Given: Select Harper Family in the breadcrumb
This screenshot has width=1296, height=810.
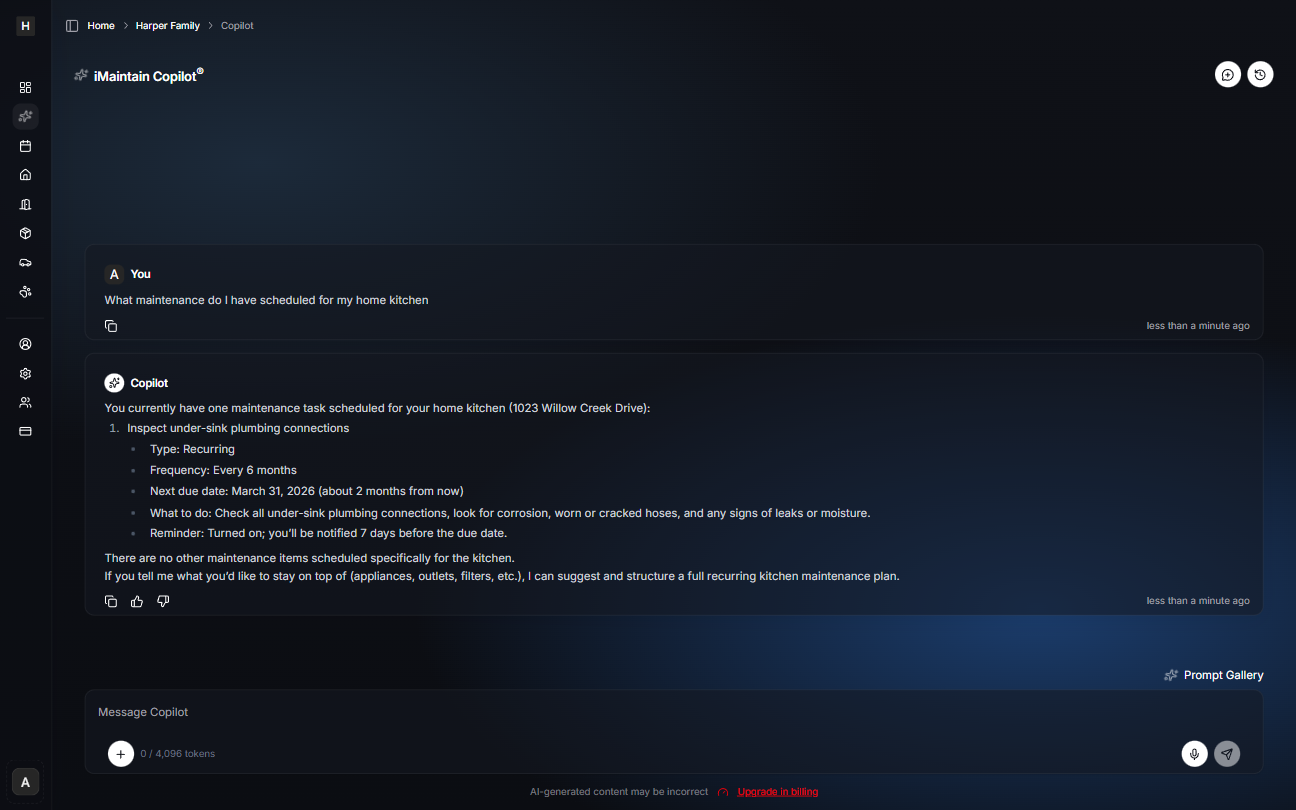Looking at the screenshot, I should (x=168, y=26).
